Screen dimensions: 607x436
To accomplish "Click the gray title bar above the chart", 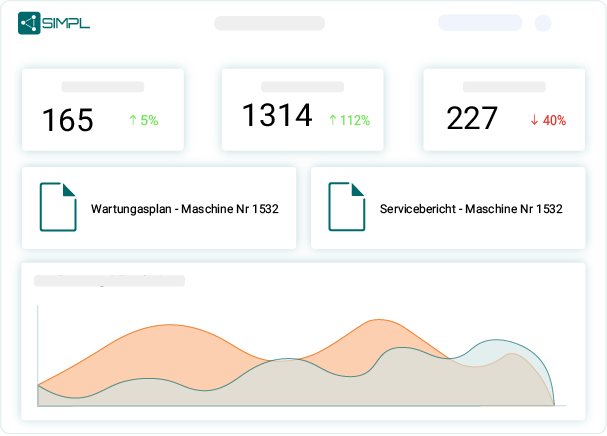I will coord(109,281).
